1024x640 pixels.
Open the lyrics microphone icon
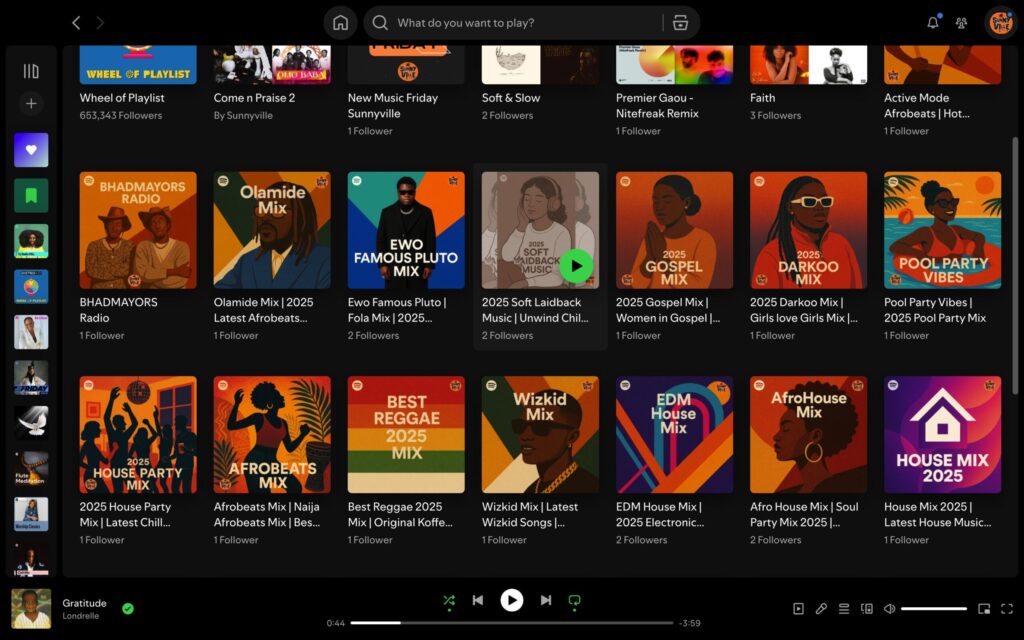(x=821, y=608)
